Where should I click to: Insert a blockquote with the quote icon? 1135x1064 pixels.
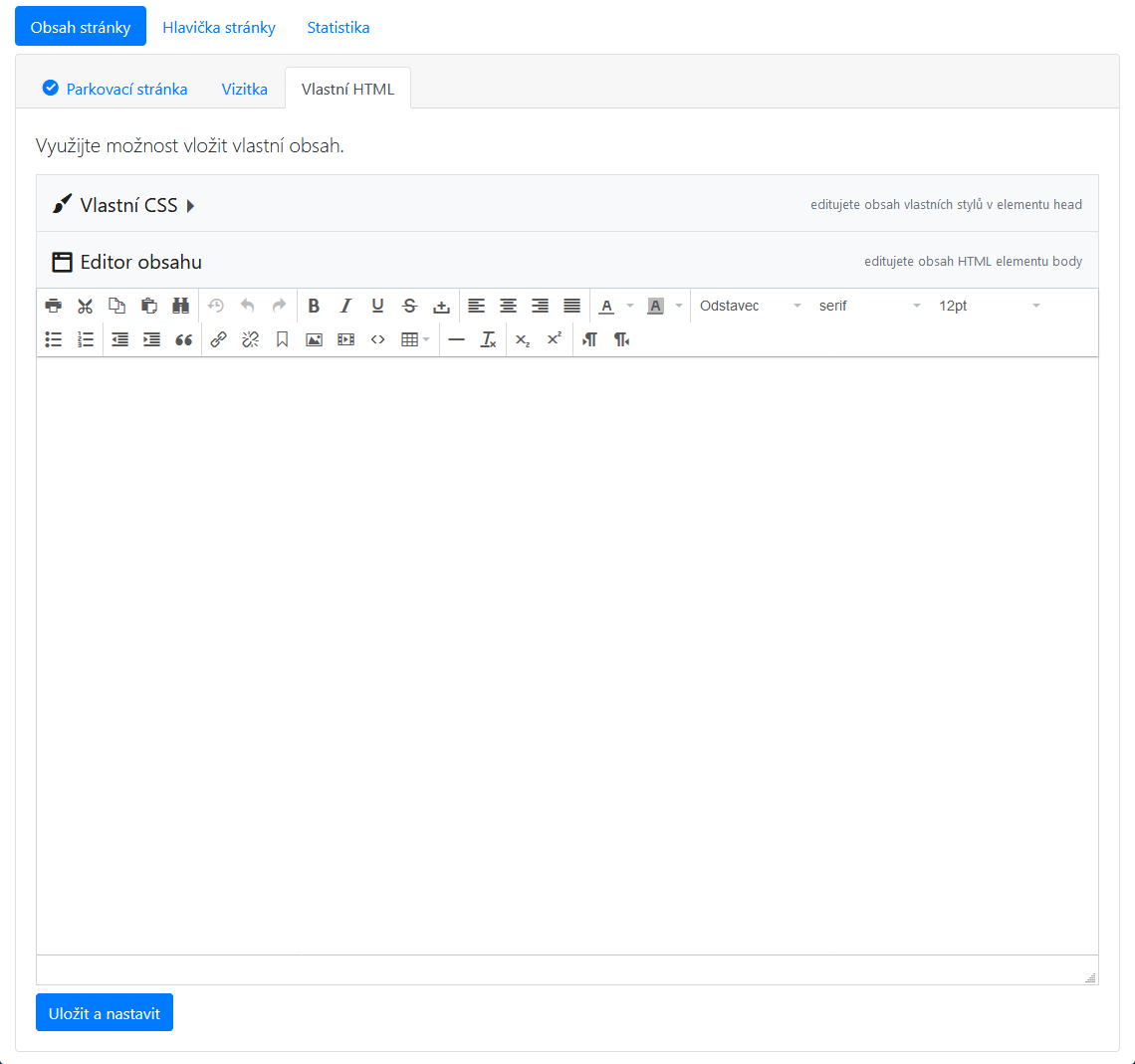tap(183, 339)
